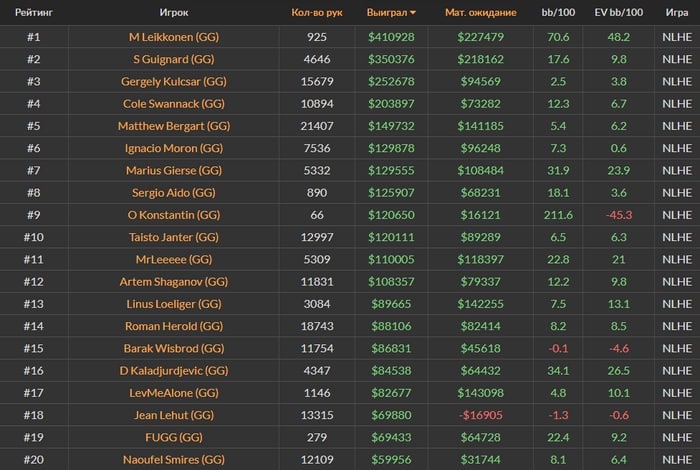Open Artem Shaganov (GG) profile link
The height and width of the screenshot is (470, 700).
173,281
